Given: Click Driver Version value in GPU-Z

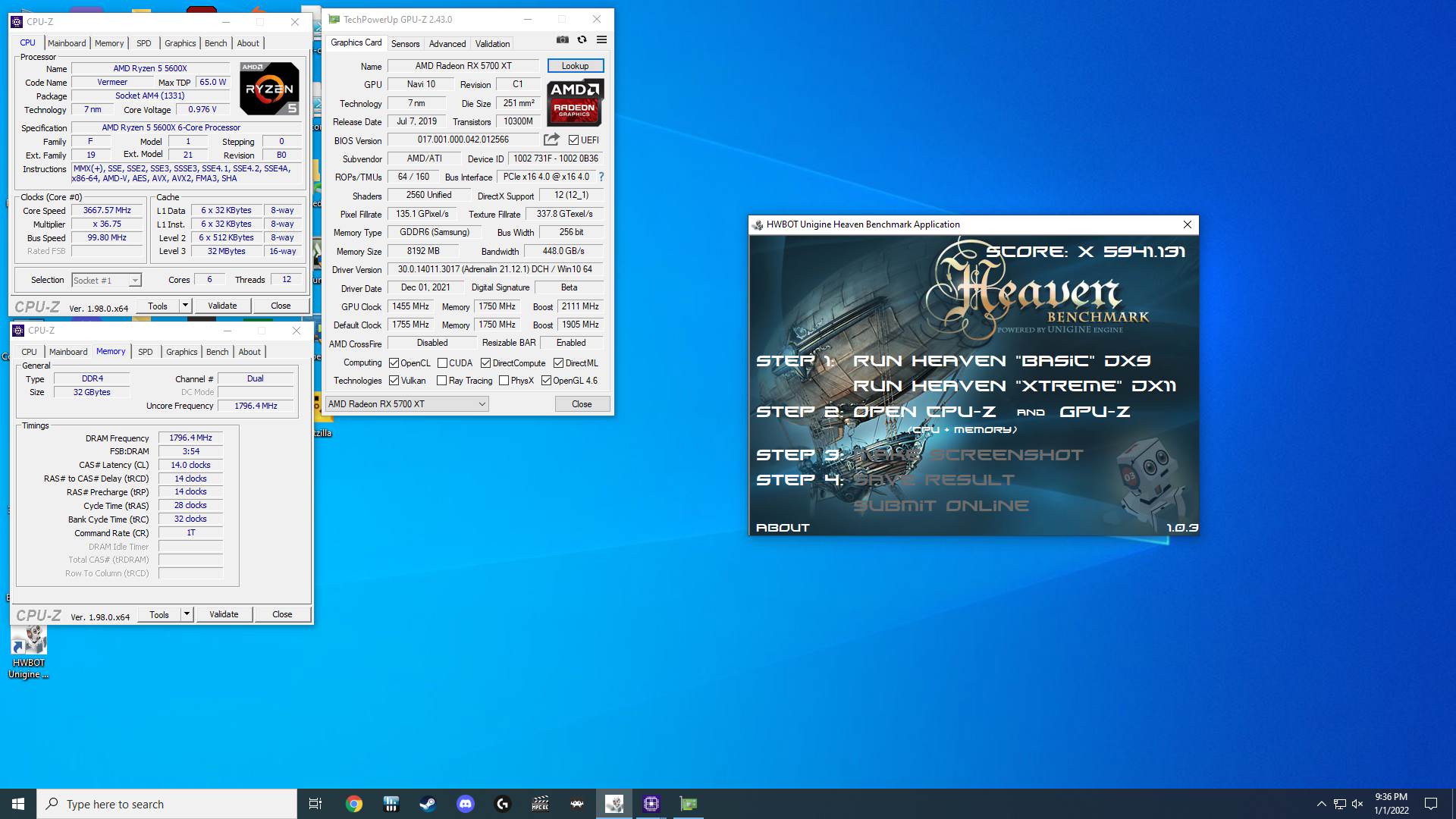Looking at the screenshot, I should [x=495, y=269].
